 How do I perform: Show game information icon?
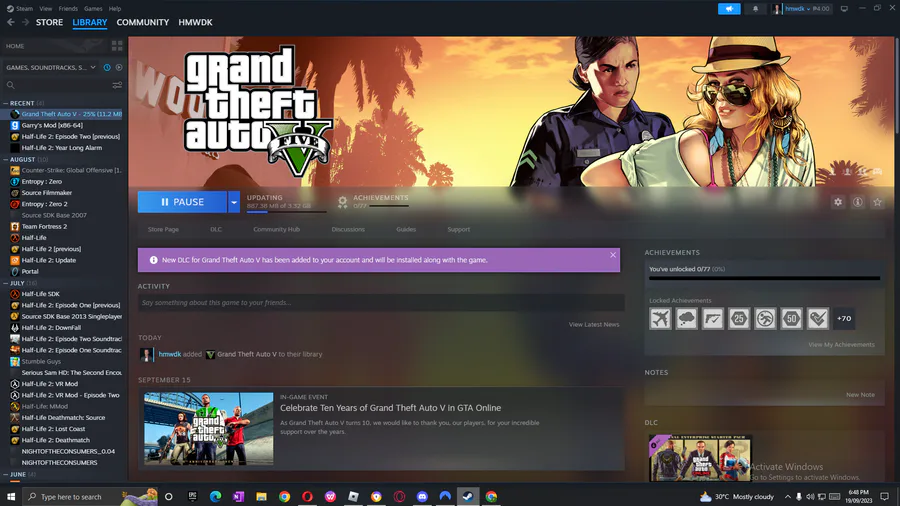[x=858, y=202]
